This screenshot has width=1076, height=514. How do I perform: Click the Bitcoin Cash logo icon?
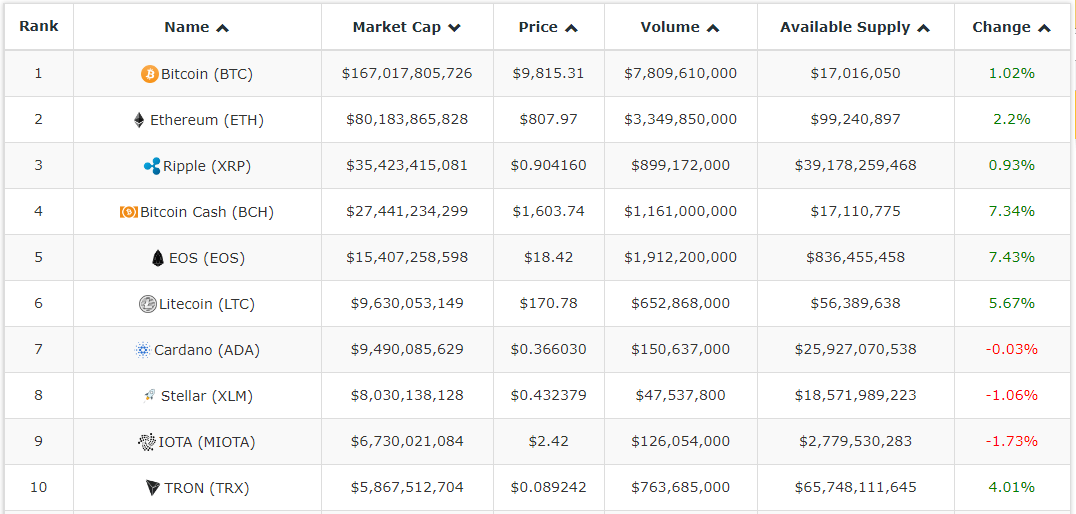pyautogui.click(x=129, y=212)
